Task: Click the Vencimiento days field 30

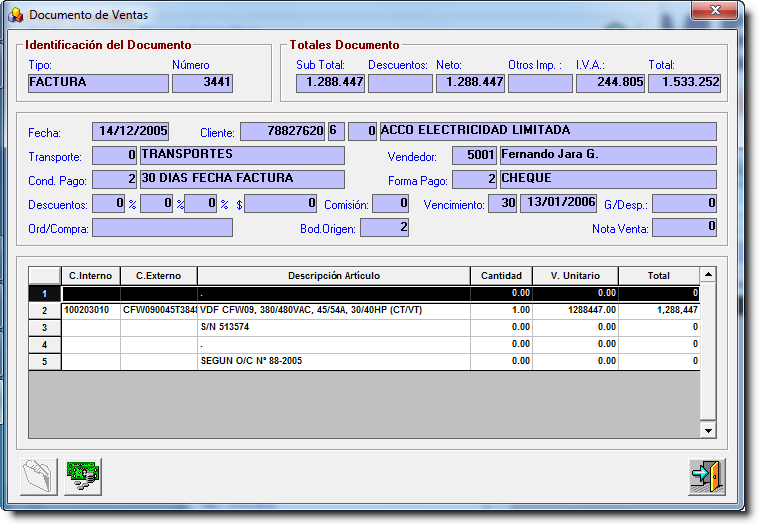Action: 502,203
